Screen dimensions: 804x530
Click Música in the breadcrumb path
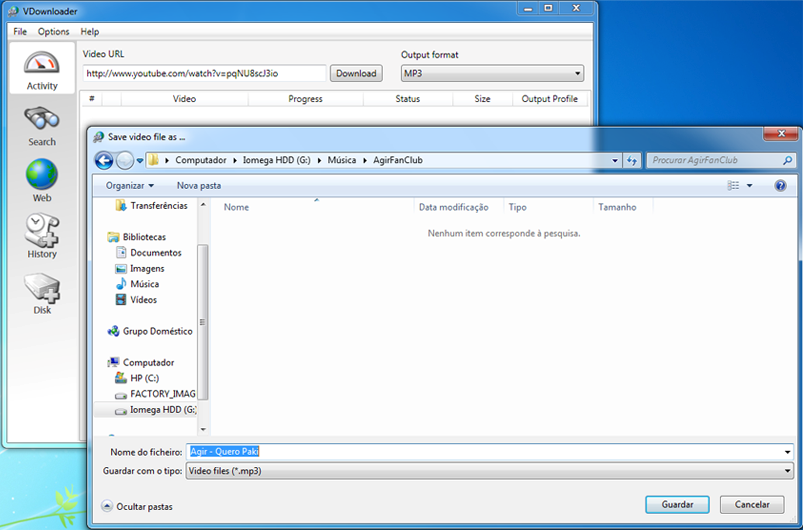pyautogui.click(x=341, y=160)
